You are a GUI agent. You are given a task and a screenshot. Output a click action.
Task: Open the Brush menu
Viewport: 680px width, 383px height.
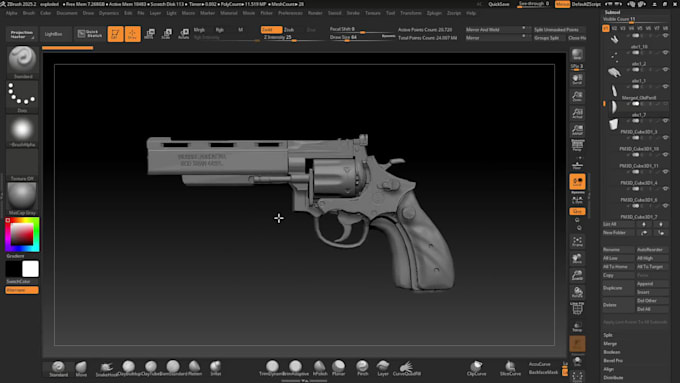pos(29,13)
